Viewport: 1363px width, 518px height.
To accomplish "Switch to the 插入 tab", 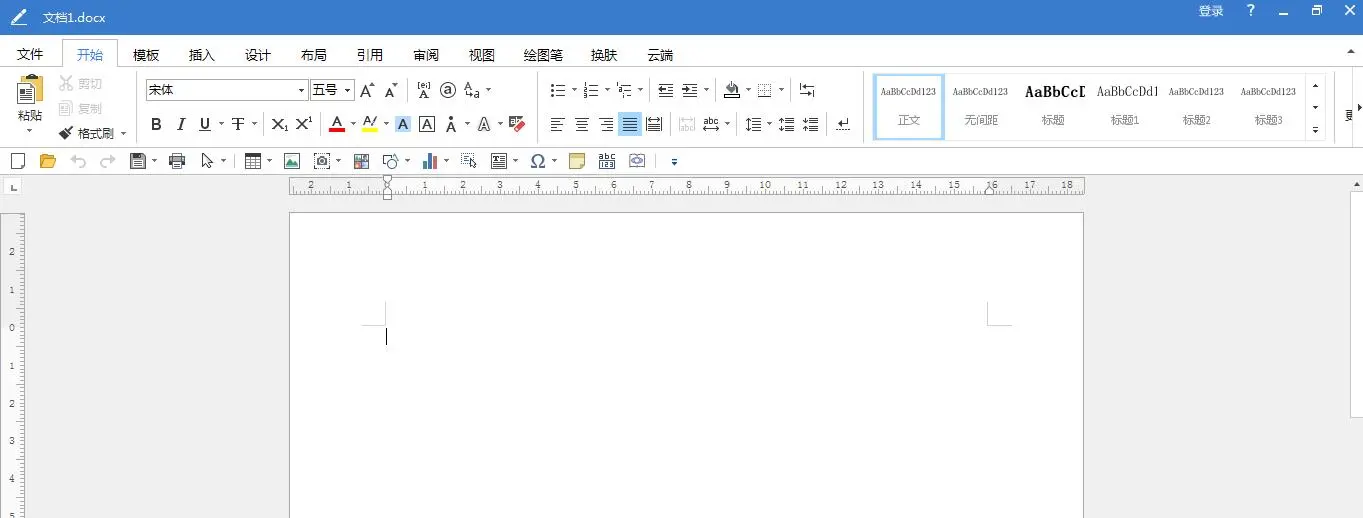I will (x=202, y=54).
